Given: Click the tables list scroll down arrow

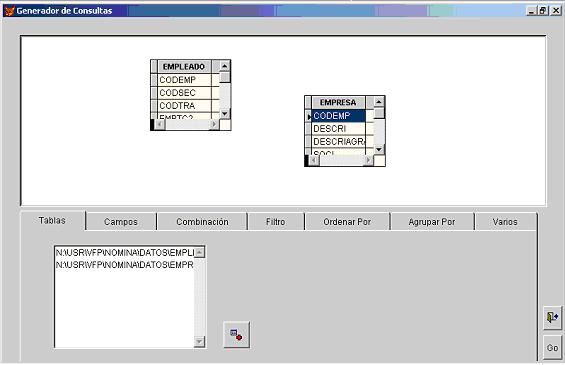Looking at the screenshot, I should pyautogui.click(x=199, y=341).
